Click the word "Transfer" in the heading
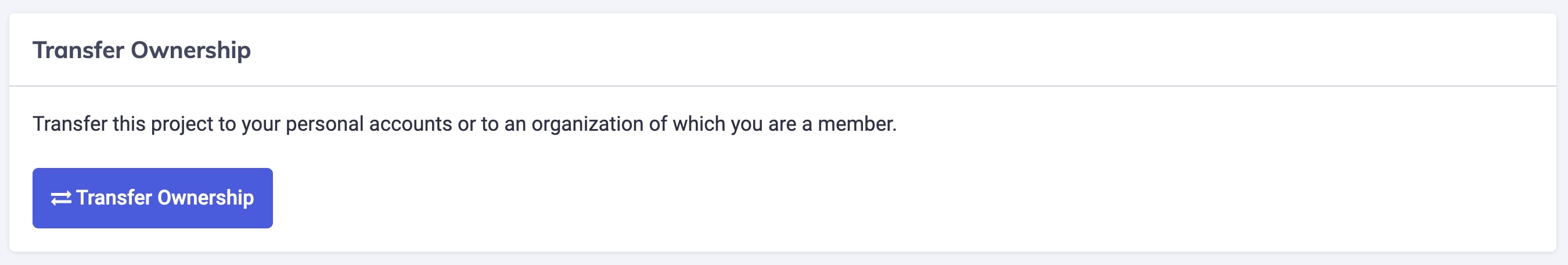 pyautogui.click(x=78, y=50)
